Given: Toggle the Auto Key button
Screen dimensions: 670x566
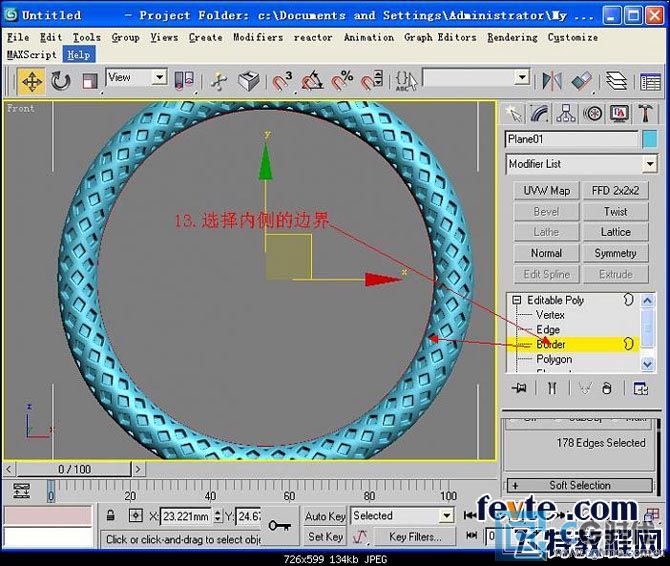Looking at the screenshot, I should coord(325,516).
